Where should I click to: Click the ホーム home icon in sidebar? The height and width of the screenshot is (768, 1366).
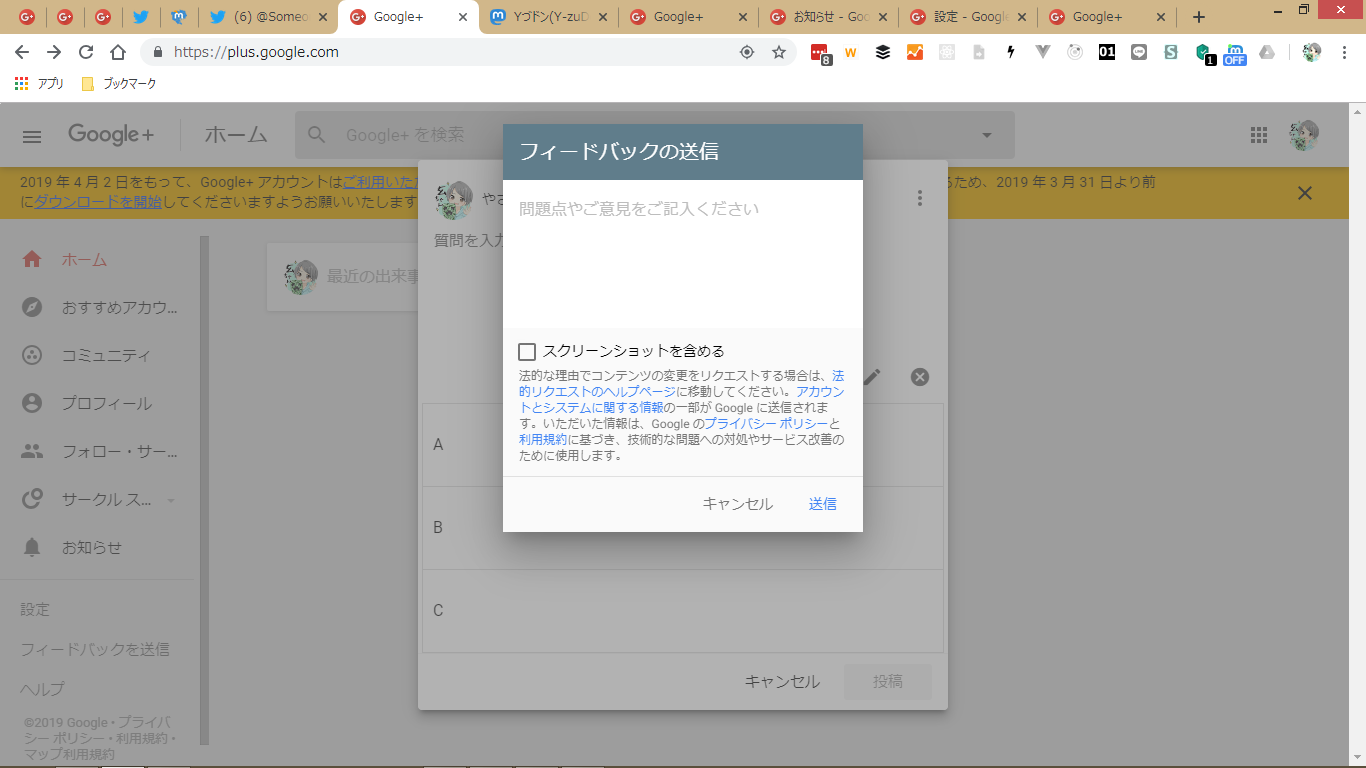[x=32, y=260]
